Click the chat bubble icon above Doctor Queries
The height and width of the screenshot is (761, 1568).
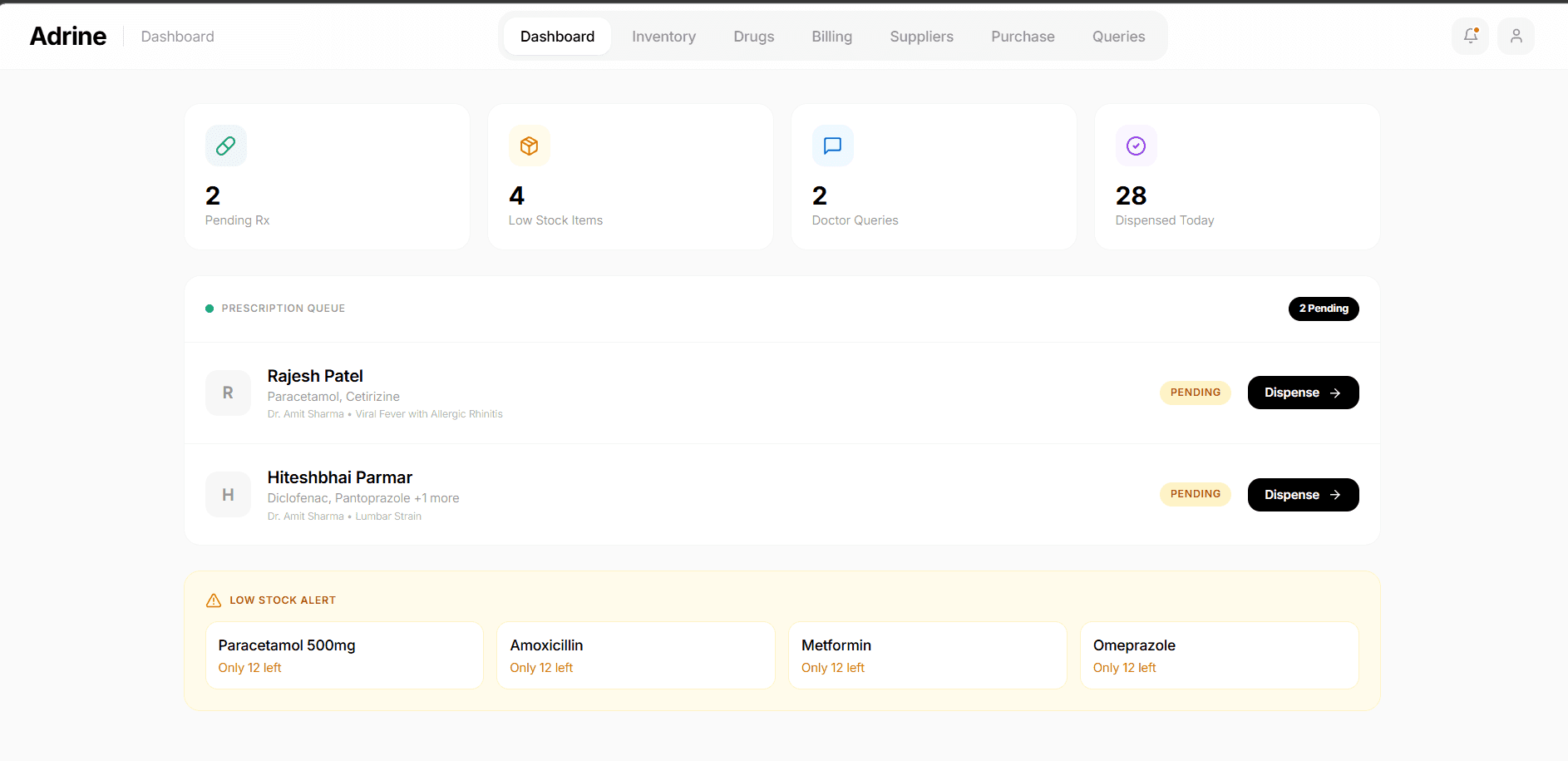831,146
